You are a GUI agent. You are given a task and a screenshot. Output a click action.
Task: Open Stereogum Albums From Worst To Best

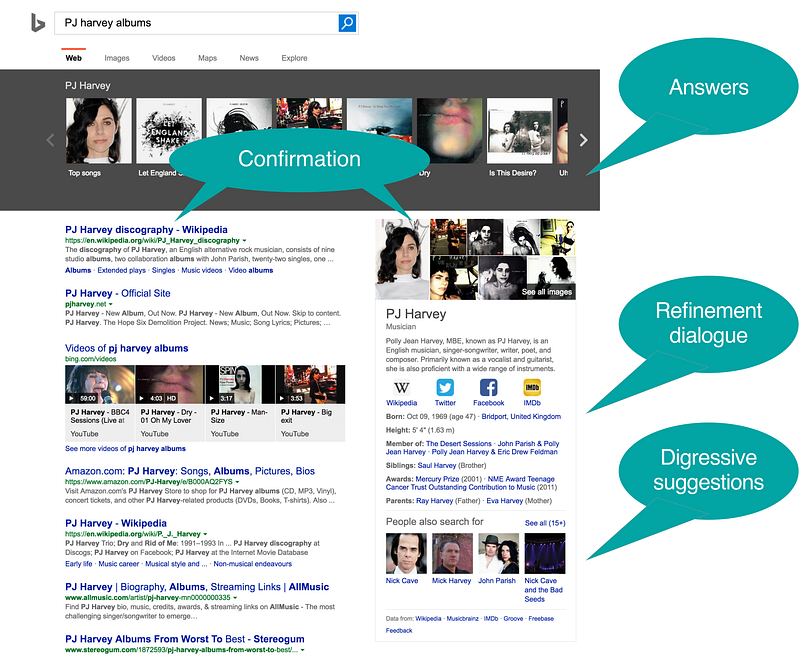185,639
